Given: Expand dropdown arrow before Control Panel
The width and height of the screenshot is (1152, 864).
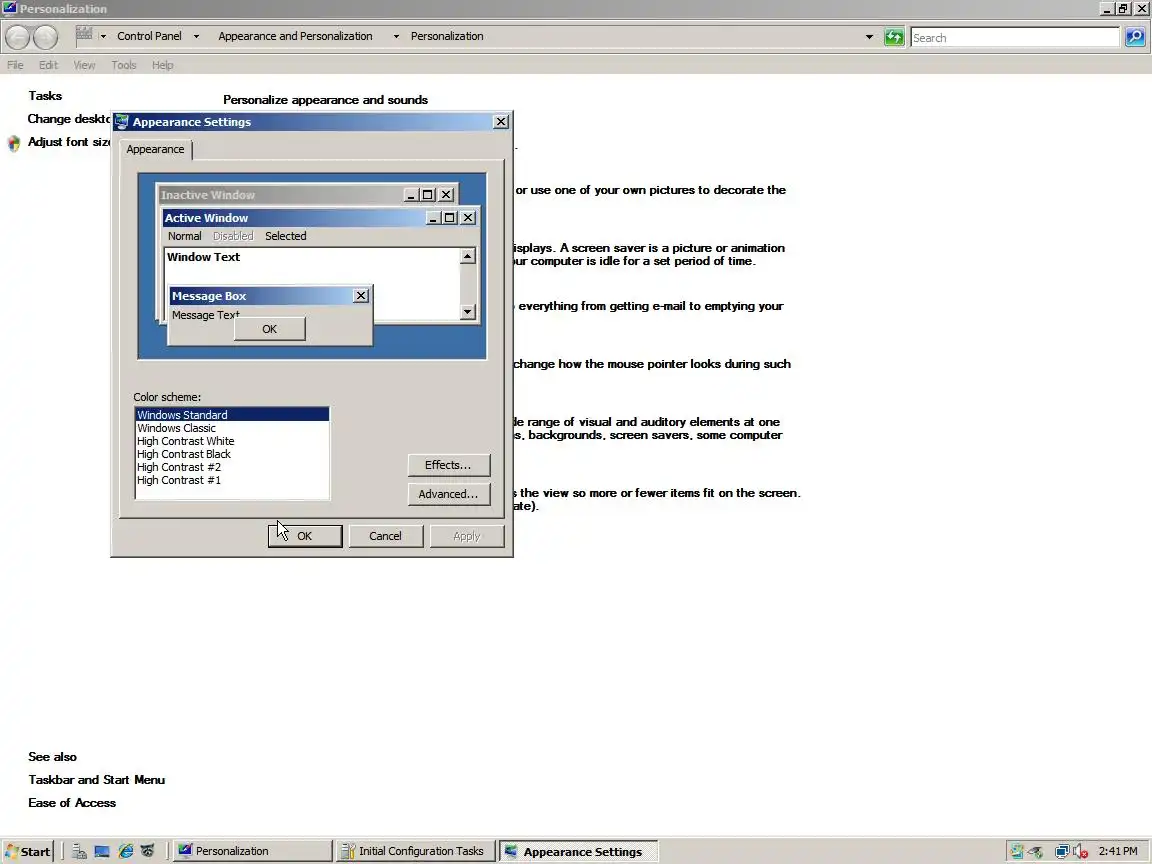Looking at the screenshot, I should tap(103, 37).
